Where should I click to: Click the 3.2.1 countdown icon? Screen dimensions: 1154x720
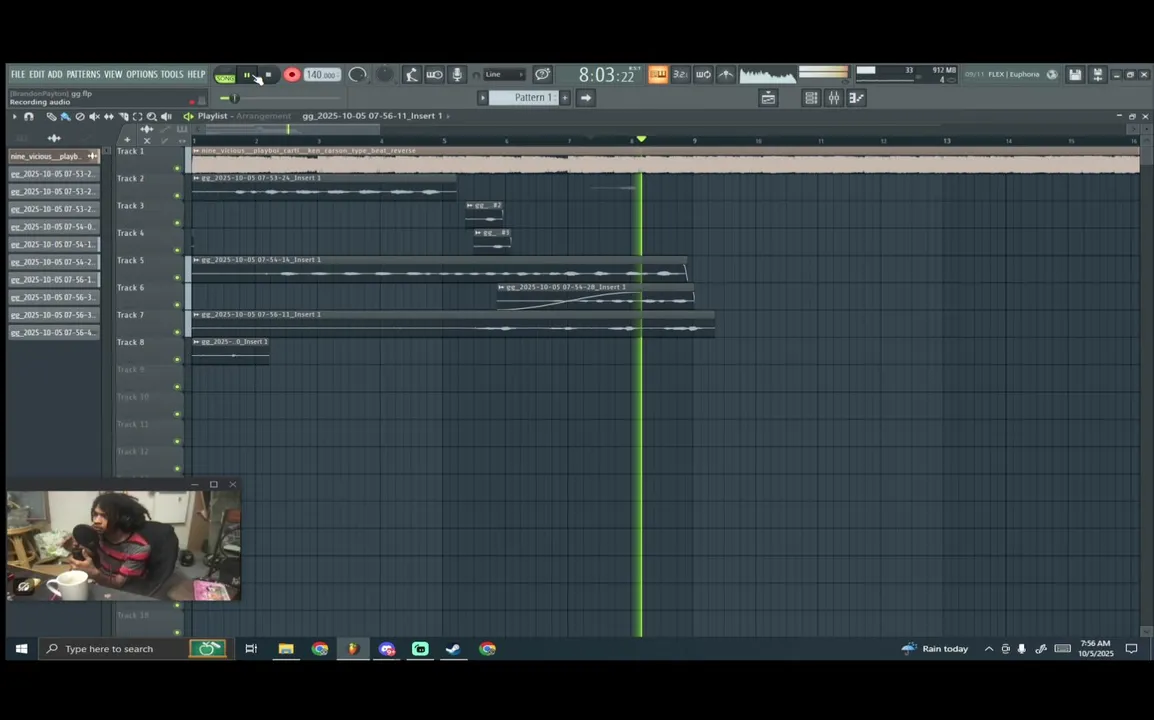tap(681, 74)
